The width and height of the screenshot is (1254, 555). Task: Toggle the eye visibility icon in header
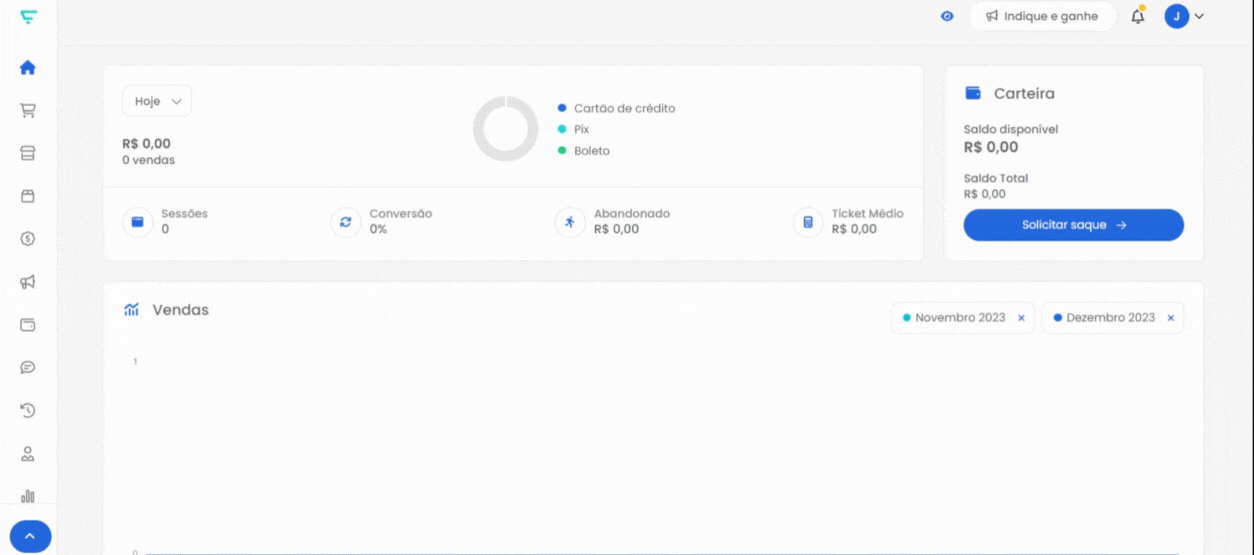947,16
